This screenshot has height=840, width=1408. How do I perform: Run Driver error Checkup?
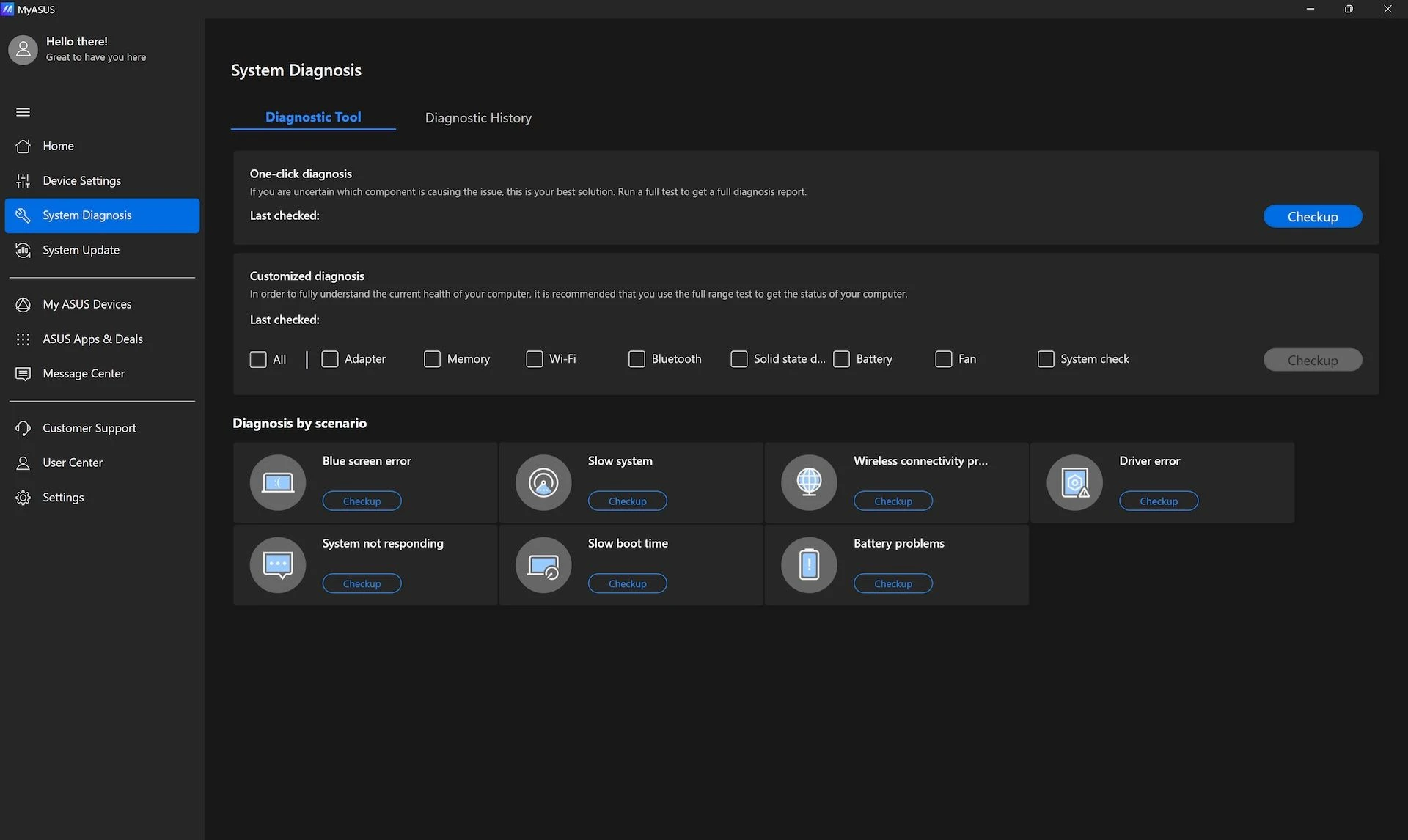coord(1159,501)
